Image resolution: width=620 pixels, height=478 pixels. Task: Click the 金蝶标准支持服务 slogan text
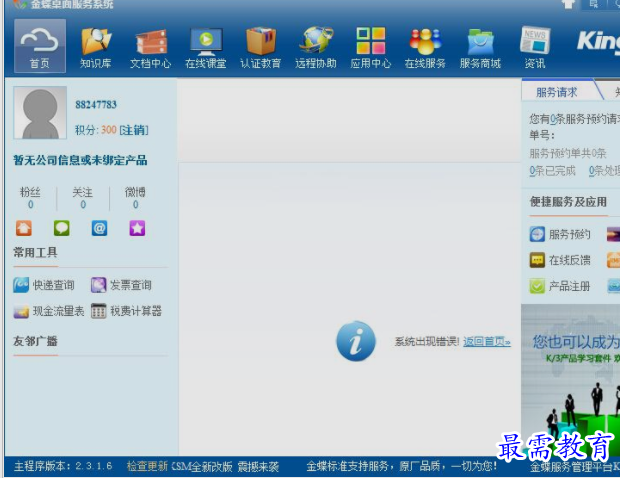pyautogui.click(x=401, y=467)
